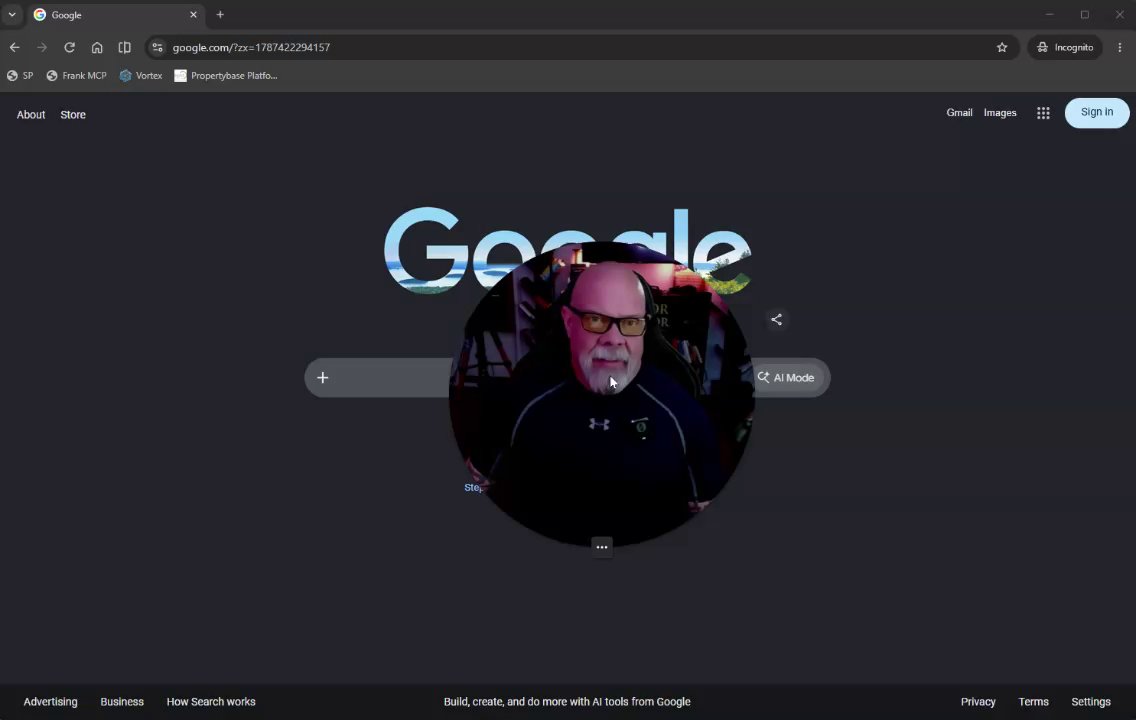Click the address bar URL field
This screenshot has height=720, width=1136.
tap(580, 47)
